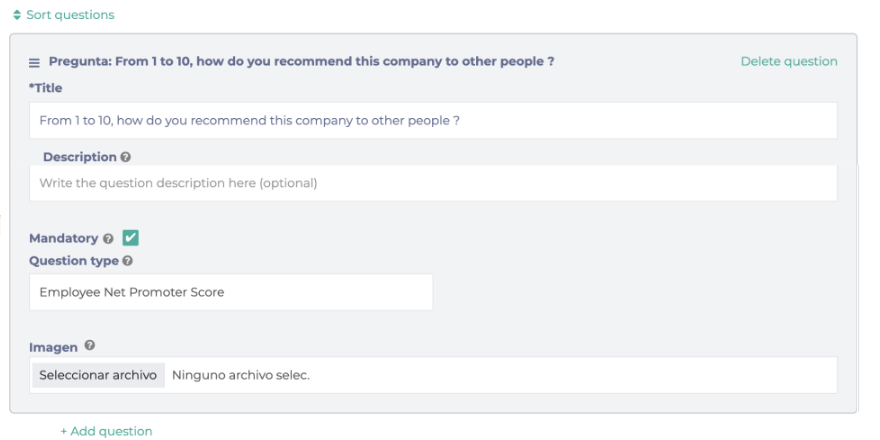This screenshot has height=440, width=880.
Task: Click the Sort questions link
Action: point(70,15)
